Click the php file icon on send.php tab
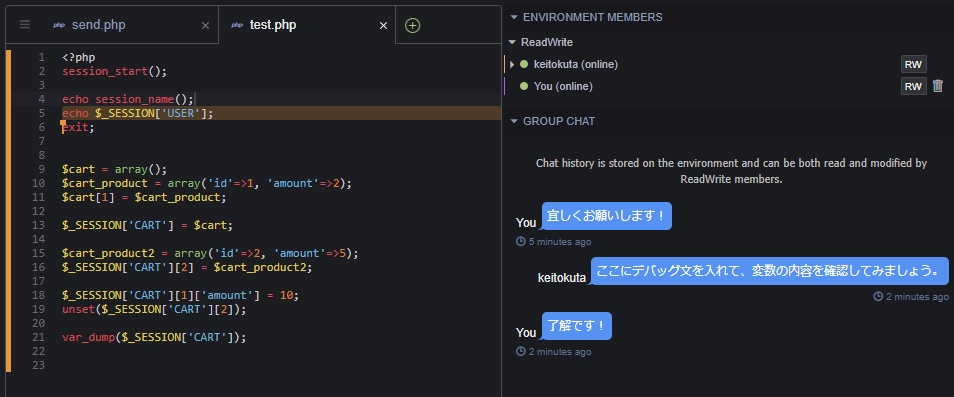Image resolution: width=954 pixels, height=397 pixels. 59,25
